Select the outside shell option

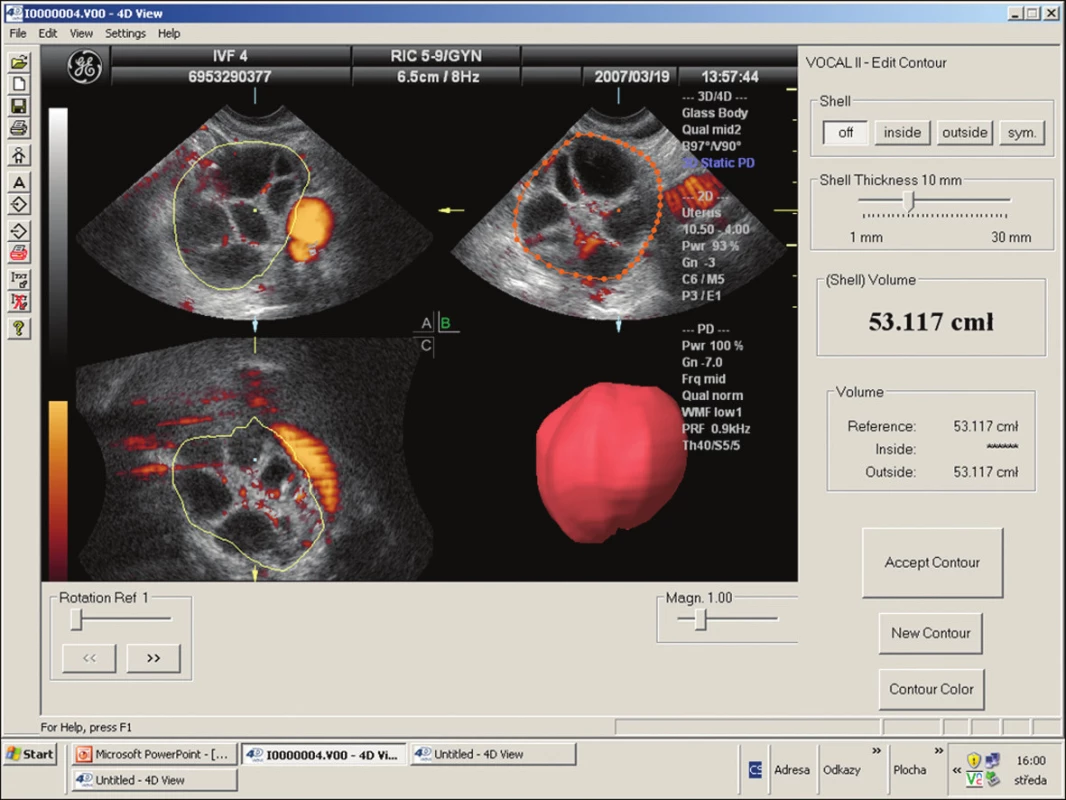point(965,133)
